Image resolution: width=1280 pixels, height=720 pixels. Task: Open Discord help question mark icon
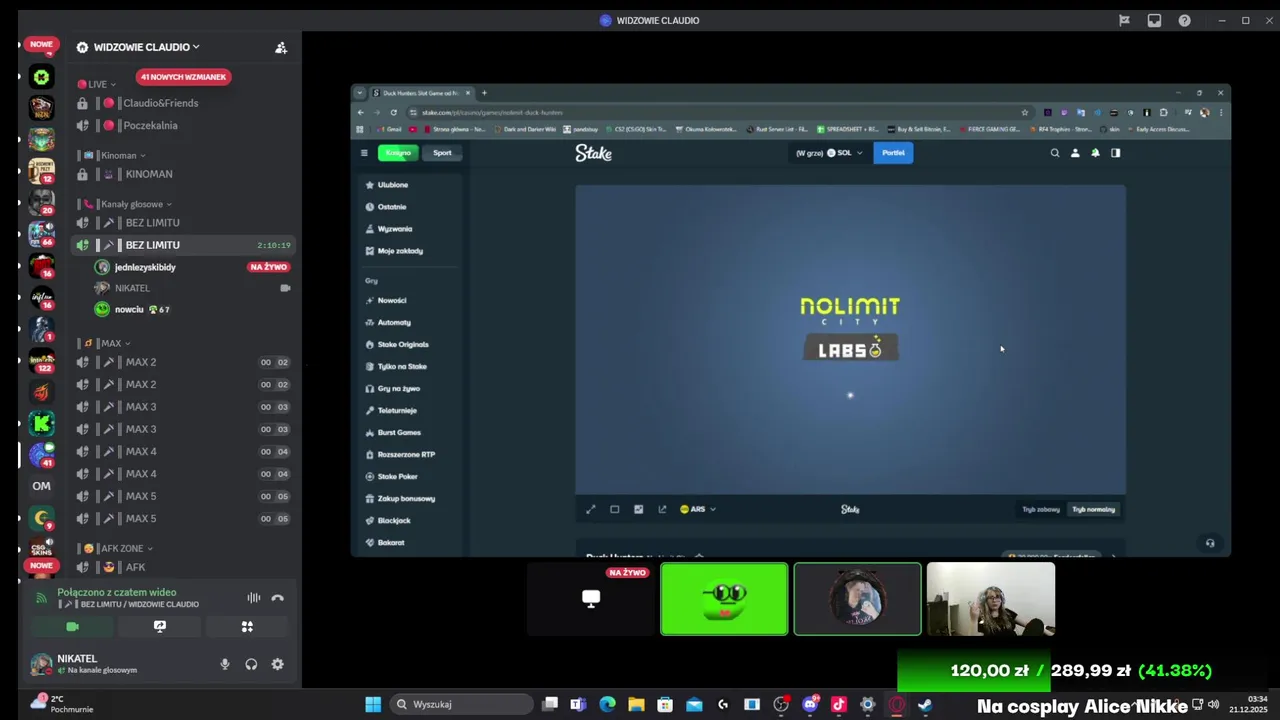pos(1185,20)
